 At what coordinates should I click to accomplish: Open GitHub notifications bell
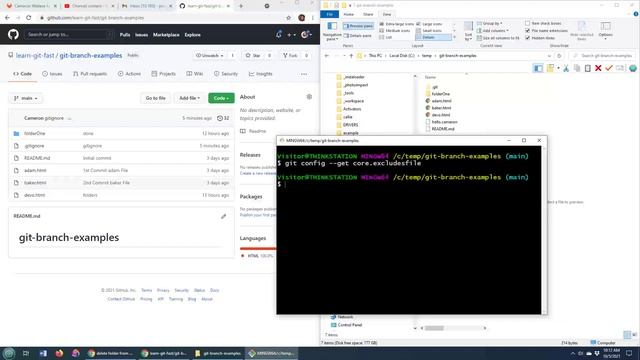(x=279, y=35)
